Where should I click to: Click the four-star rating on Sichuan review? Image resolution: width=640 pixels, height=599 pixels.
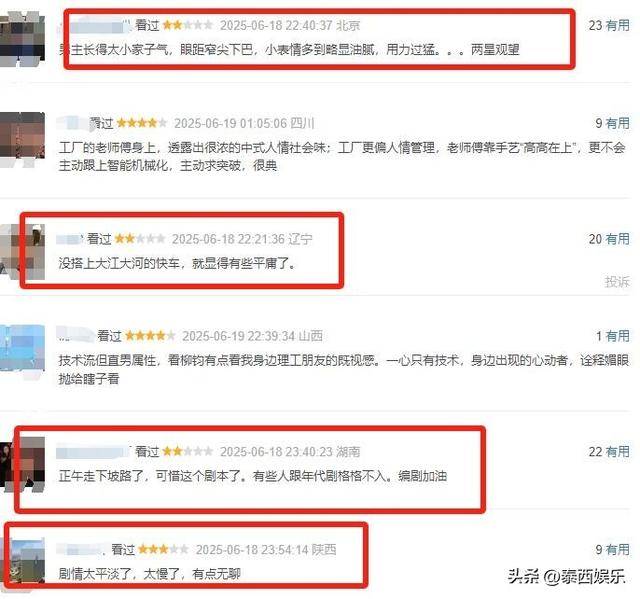142,123
